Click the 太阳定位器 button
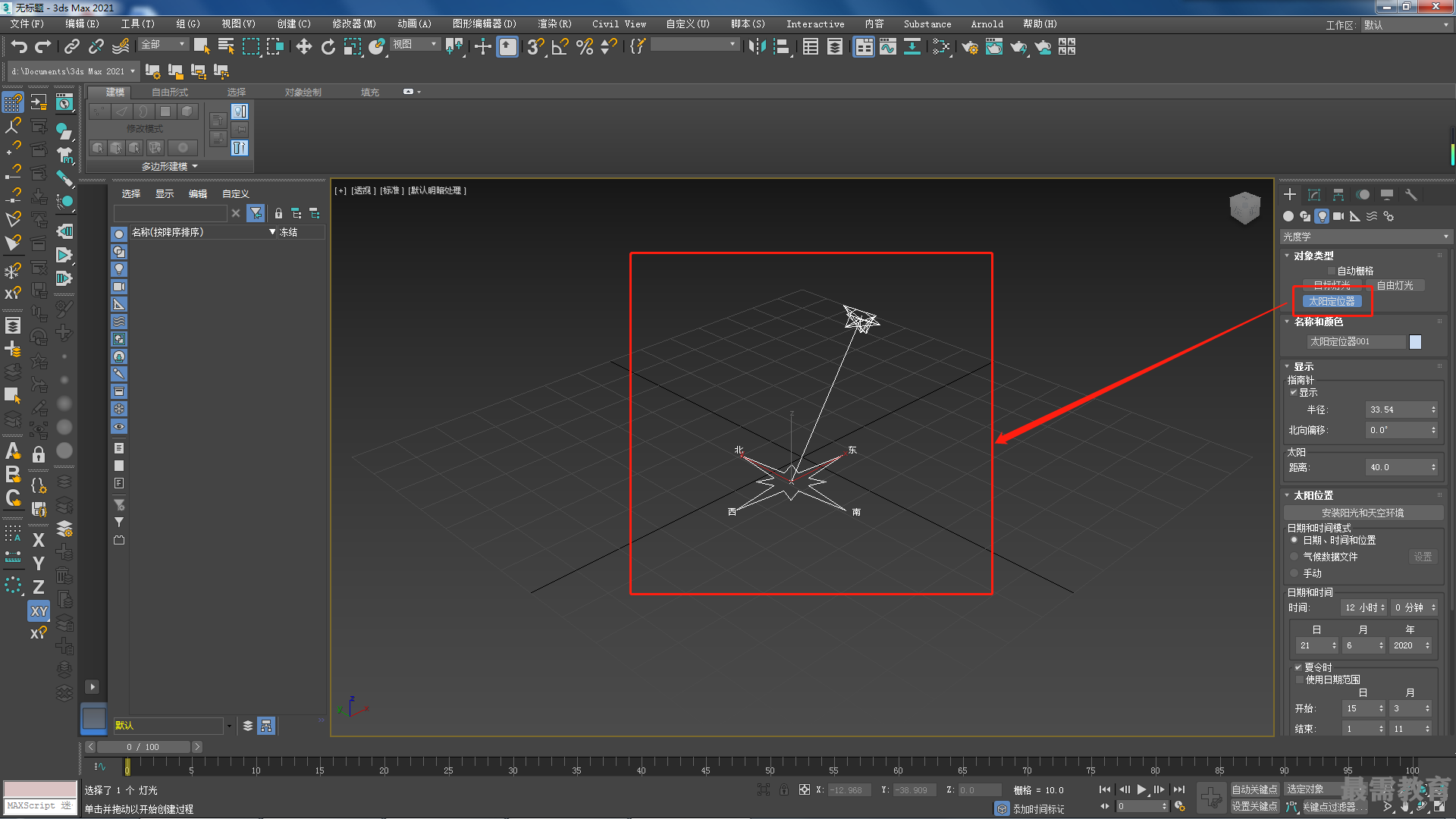This screenshot has height=819, width=1456. [1332, 302]
